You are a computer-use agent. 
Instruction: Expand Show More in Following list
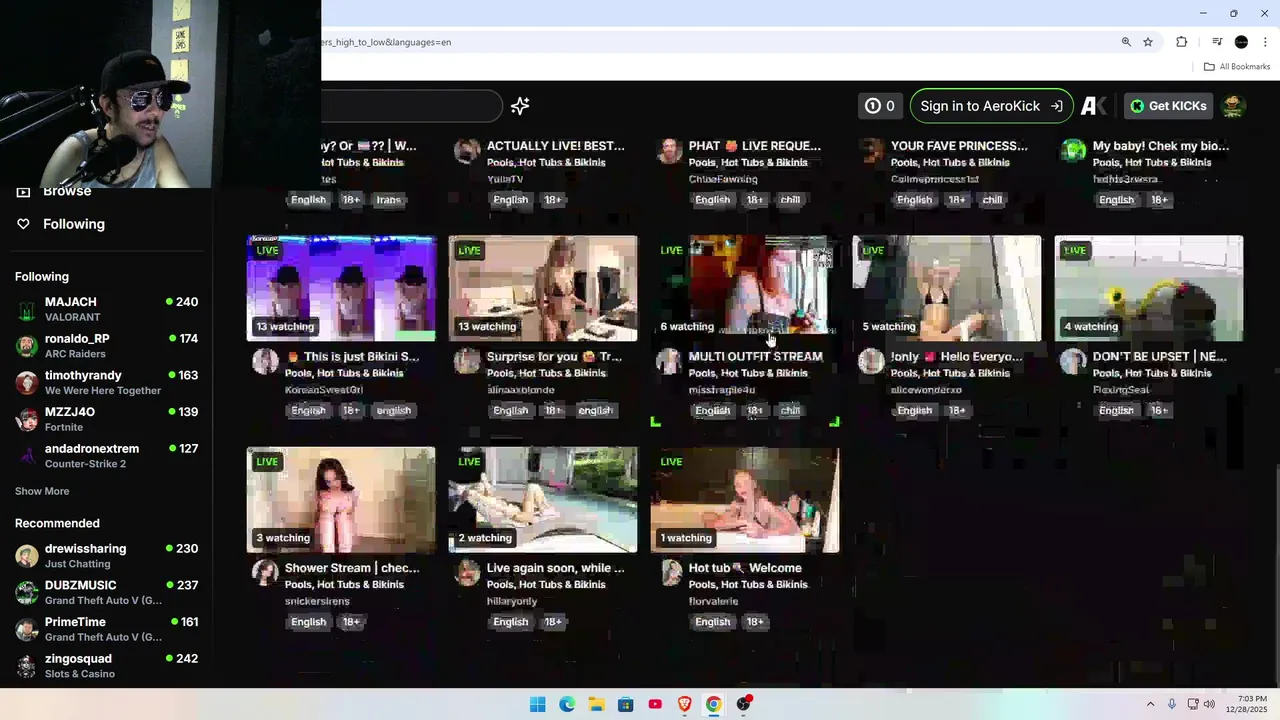tap(42, 491)
